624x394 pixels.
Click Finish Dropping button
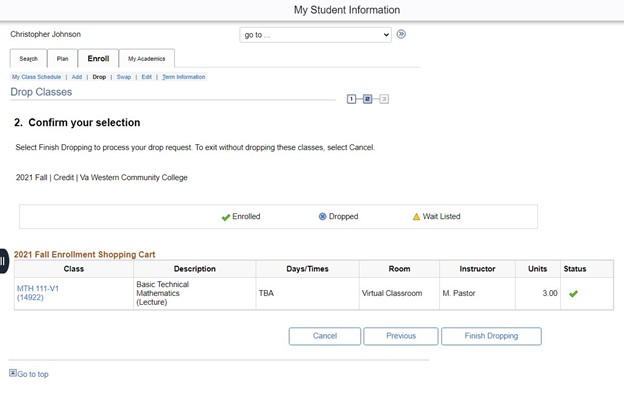pyautogui.click(x=491, y=336)
